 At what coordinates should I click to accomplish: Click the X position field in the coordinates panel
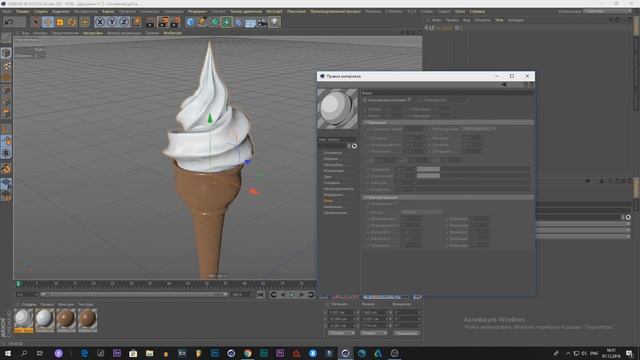(341, 313)
